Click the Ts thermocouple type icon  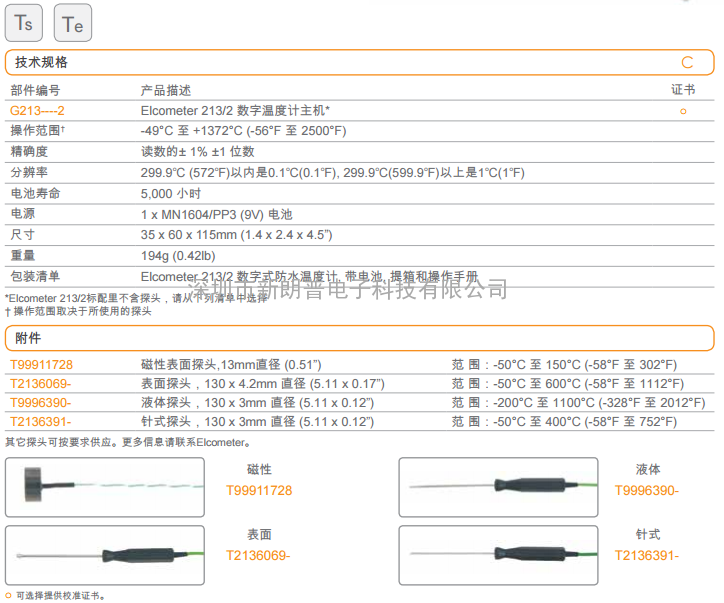(x=24, y=23)
